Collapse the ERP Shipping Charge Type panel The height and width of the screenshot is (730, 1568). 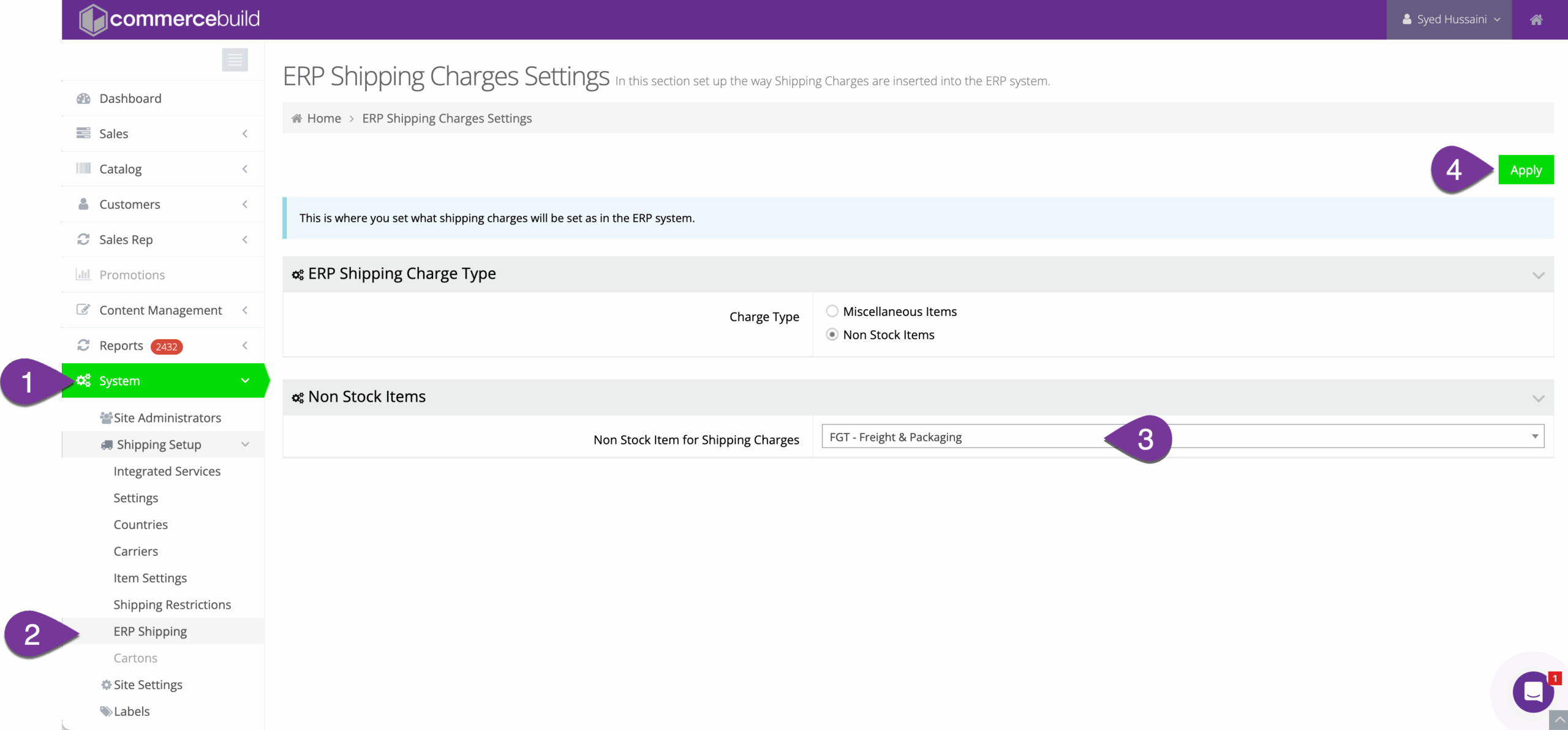pyautogui.click(x=1538, y=275)
